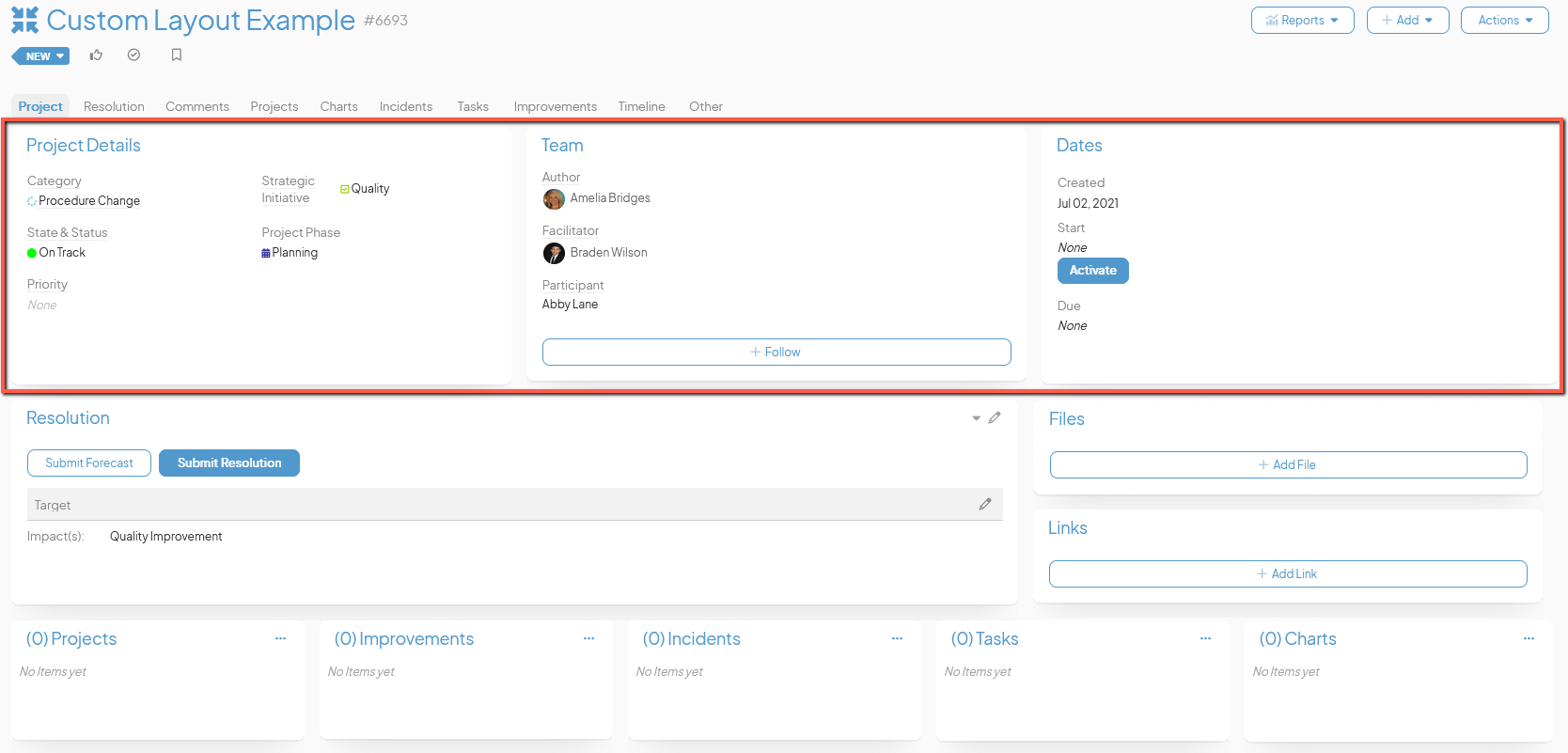The height and width of the screenshot is (753, 1568).
Task: Open the Improvements tab
Action: coord(555,106)
